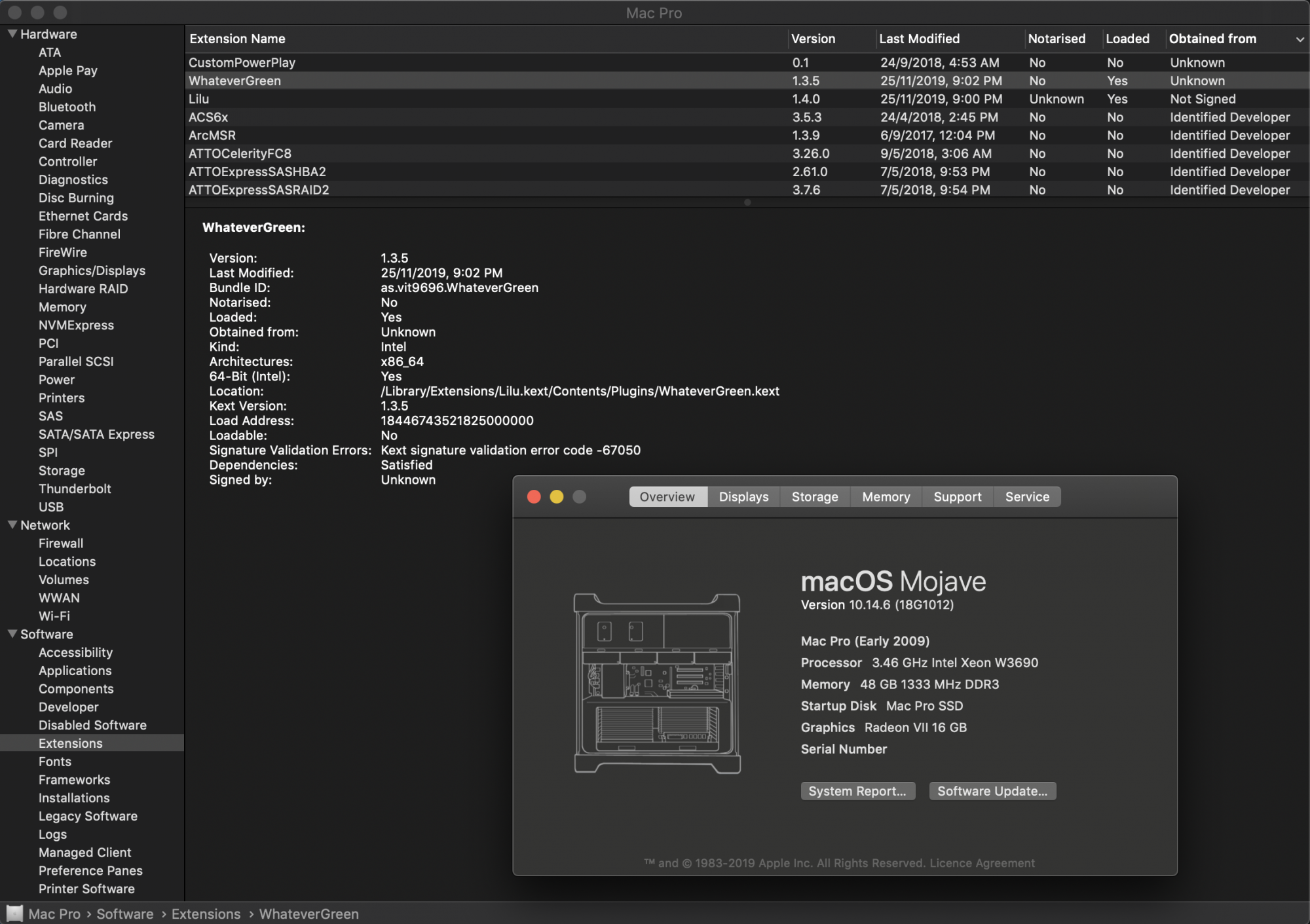Select the ArcMSR extension row
The width and height of the screenshot is (1310, 924).
pyautogui.click(x=747, y=136)
